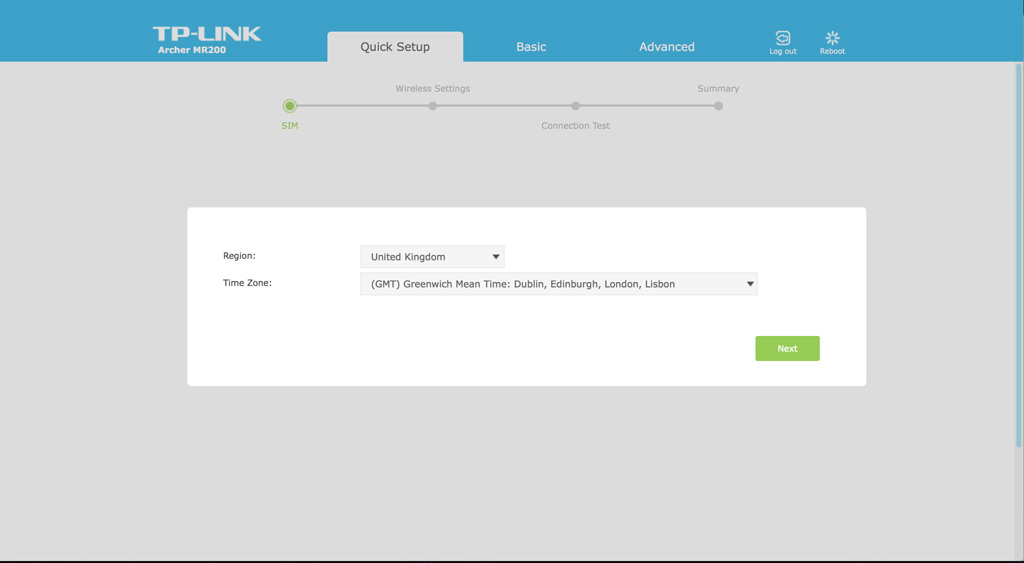
Task: Click the Summary step dot
Action: (718, 106)
